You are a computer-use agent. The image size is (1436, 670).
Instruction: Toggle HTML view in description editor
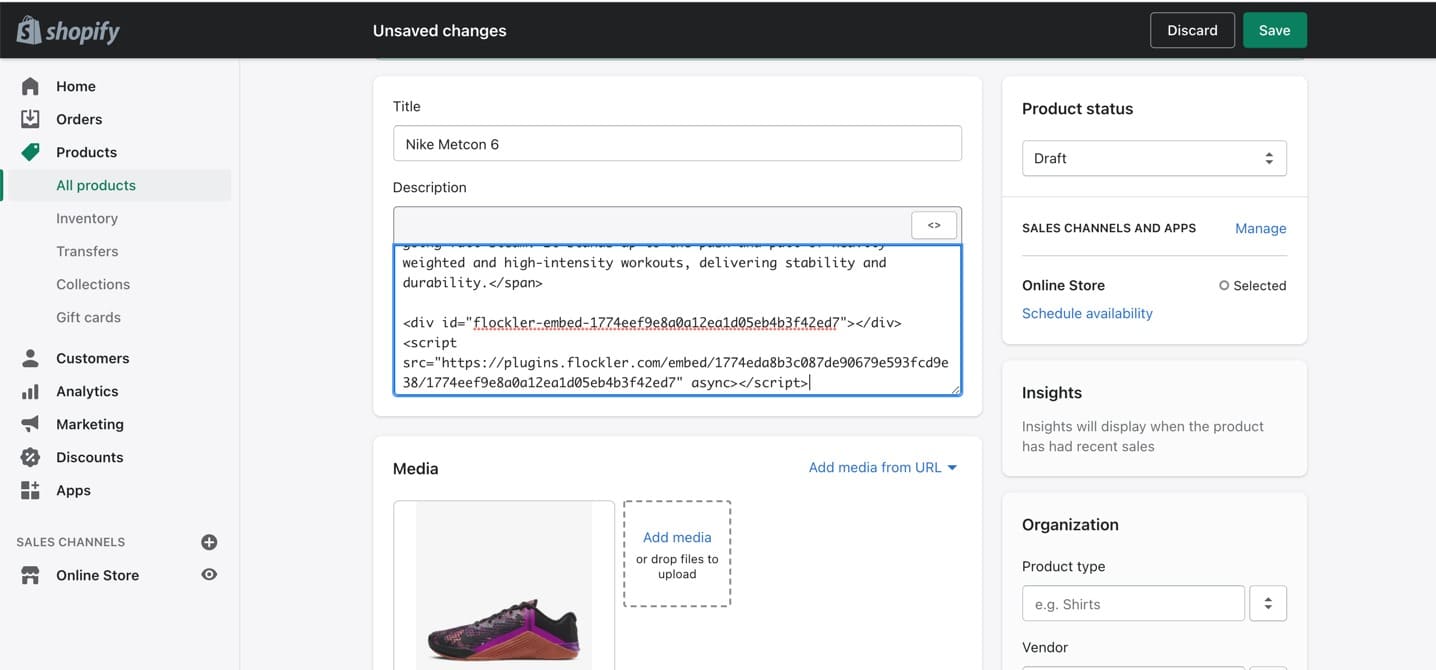[x=934, y=225]
